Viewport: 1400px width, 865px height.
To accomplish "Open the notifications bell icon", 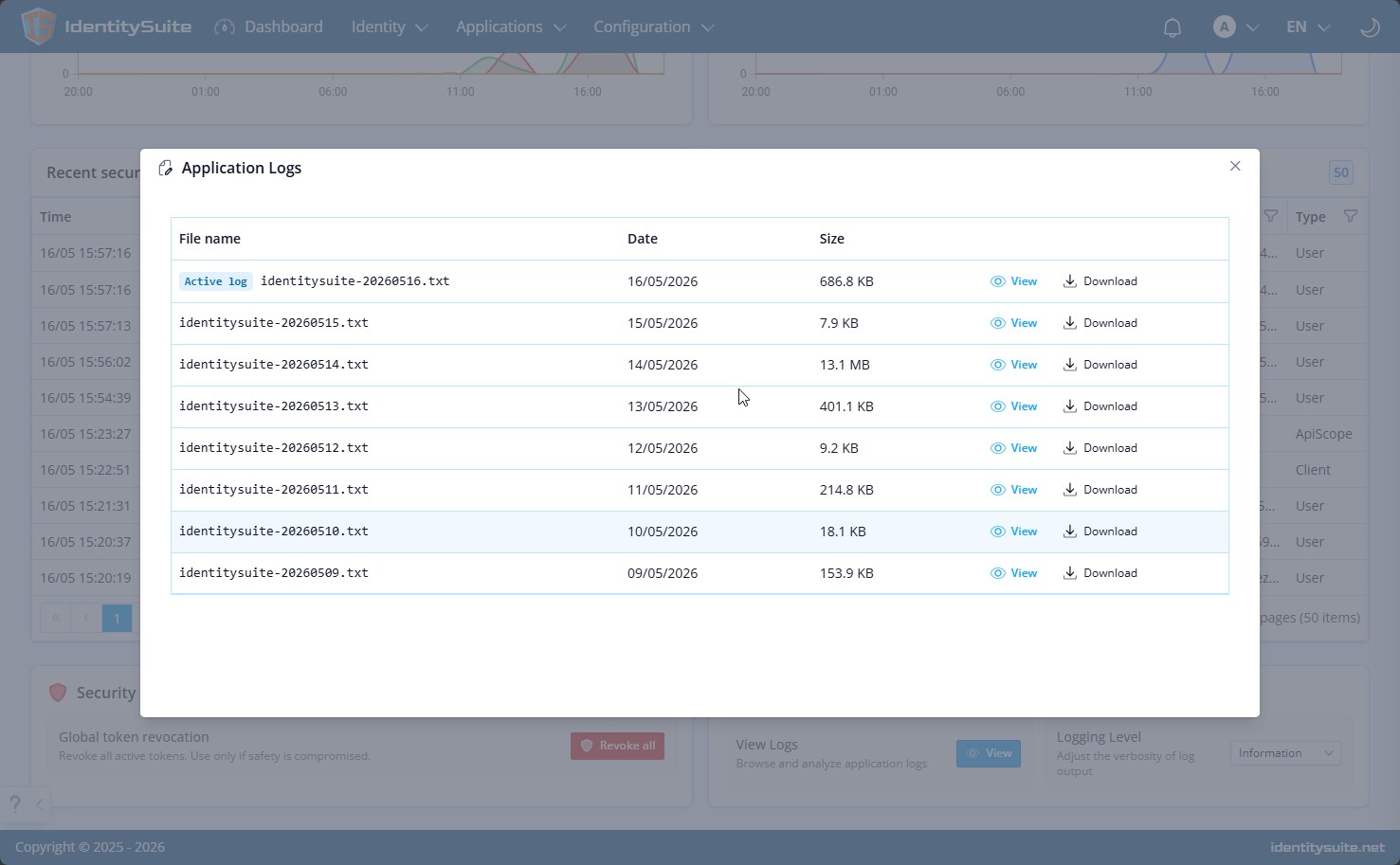I will click(1172, 27).
